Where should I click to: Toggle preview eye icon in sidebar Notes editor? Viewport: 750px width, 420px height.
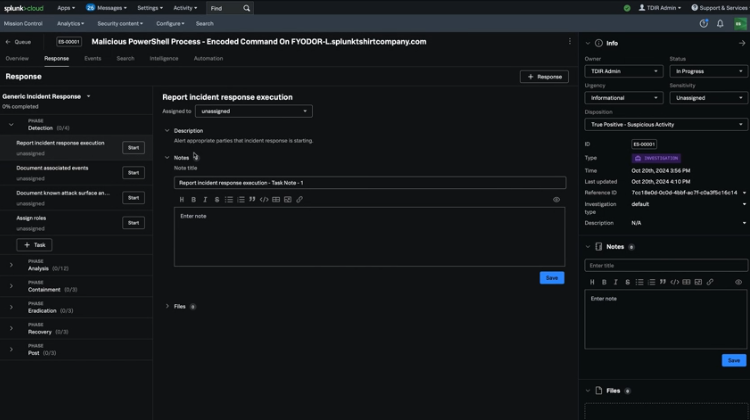click(739, 282)
